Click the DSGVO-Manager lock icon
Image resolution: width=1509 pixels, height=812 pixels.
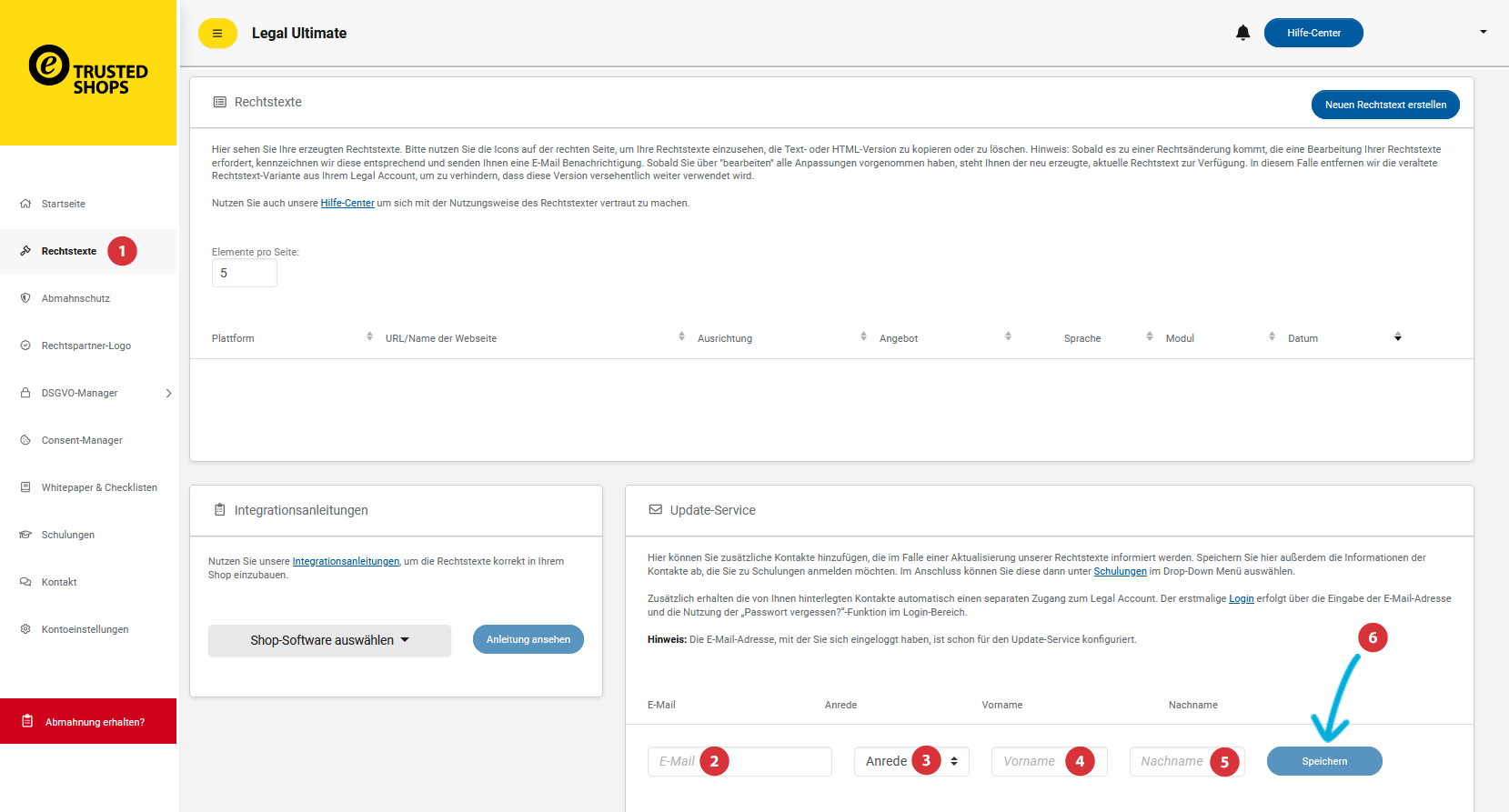coord(25,393)
